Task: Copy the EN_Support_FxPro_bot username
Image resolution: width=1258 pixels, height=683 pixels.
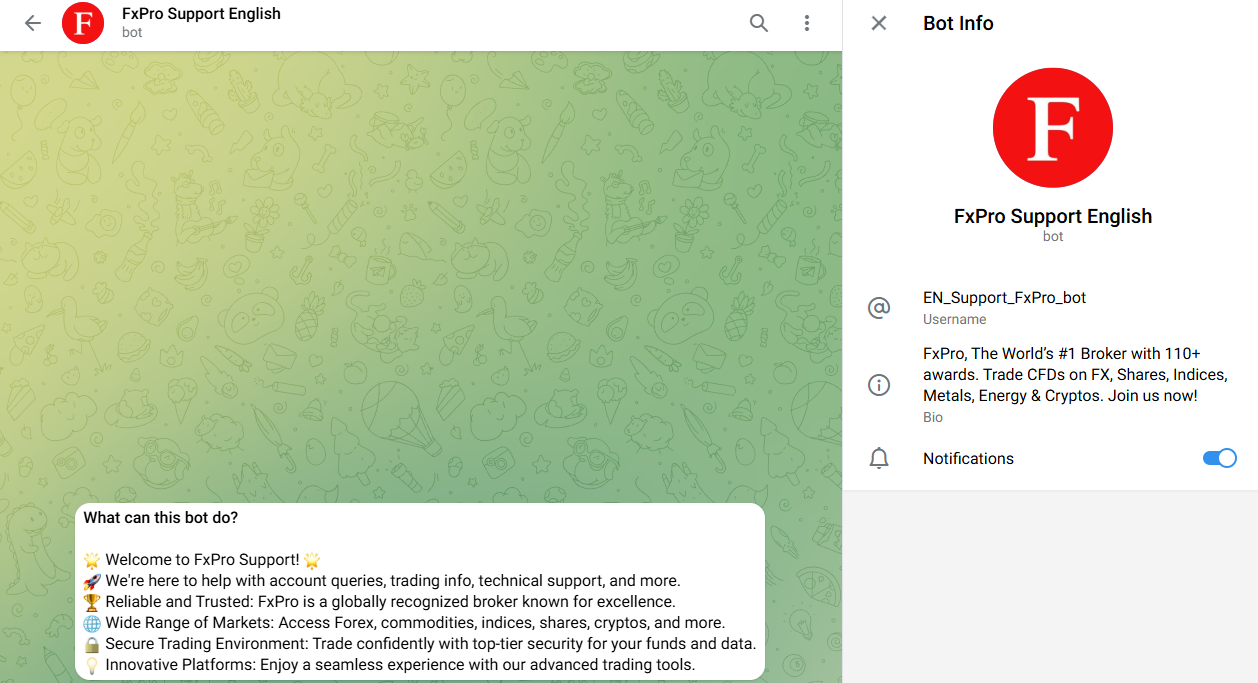Action: click(x=1004, y=298)
